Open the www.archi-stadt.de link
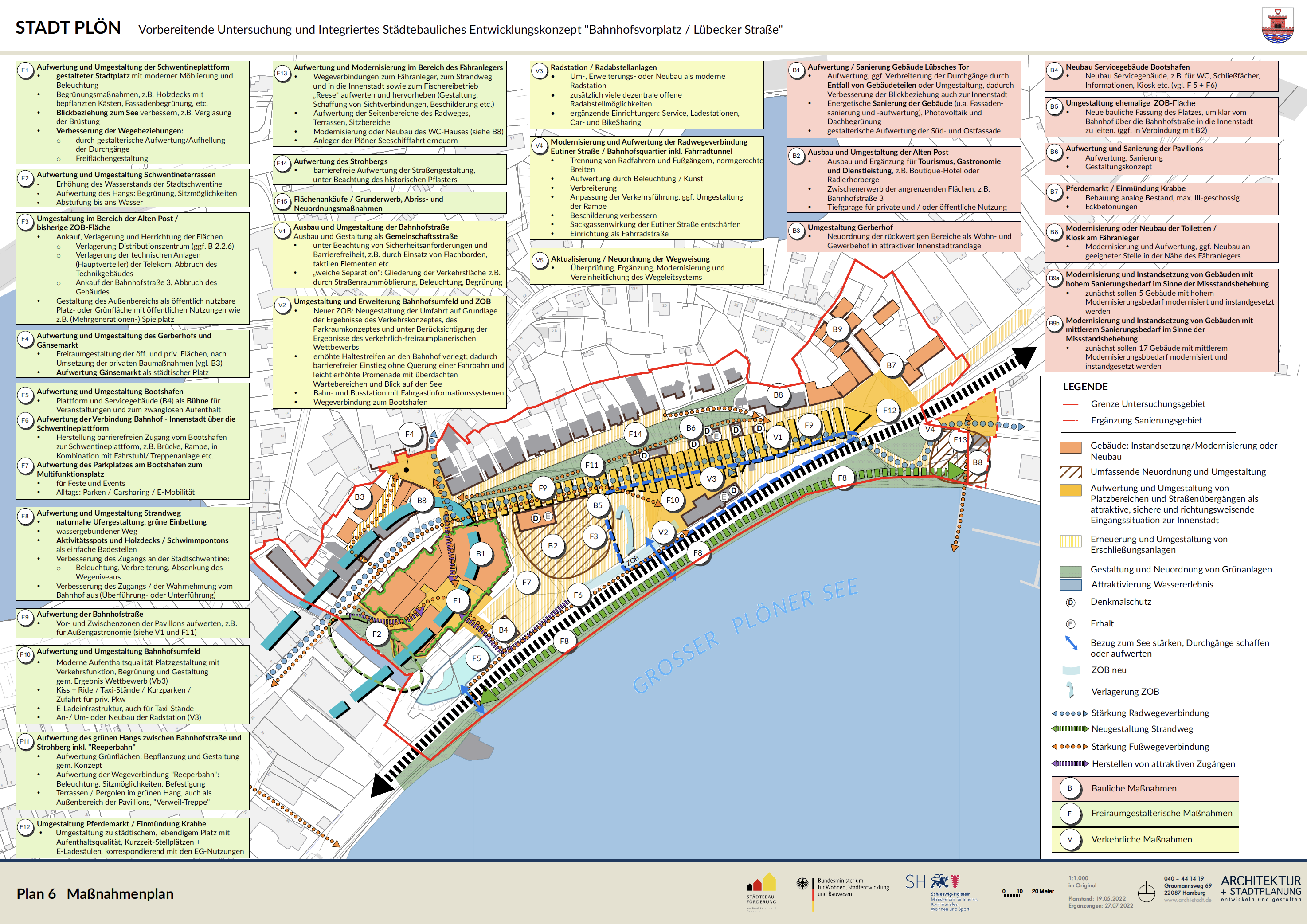 click(1187, 900)
